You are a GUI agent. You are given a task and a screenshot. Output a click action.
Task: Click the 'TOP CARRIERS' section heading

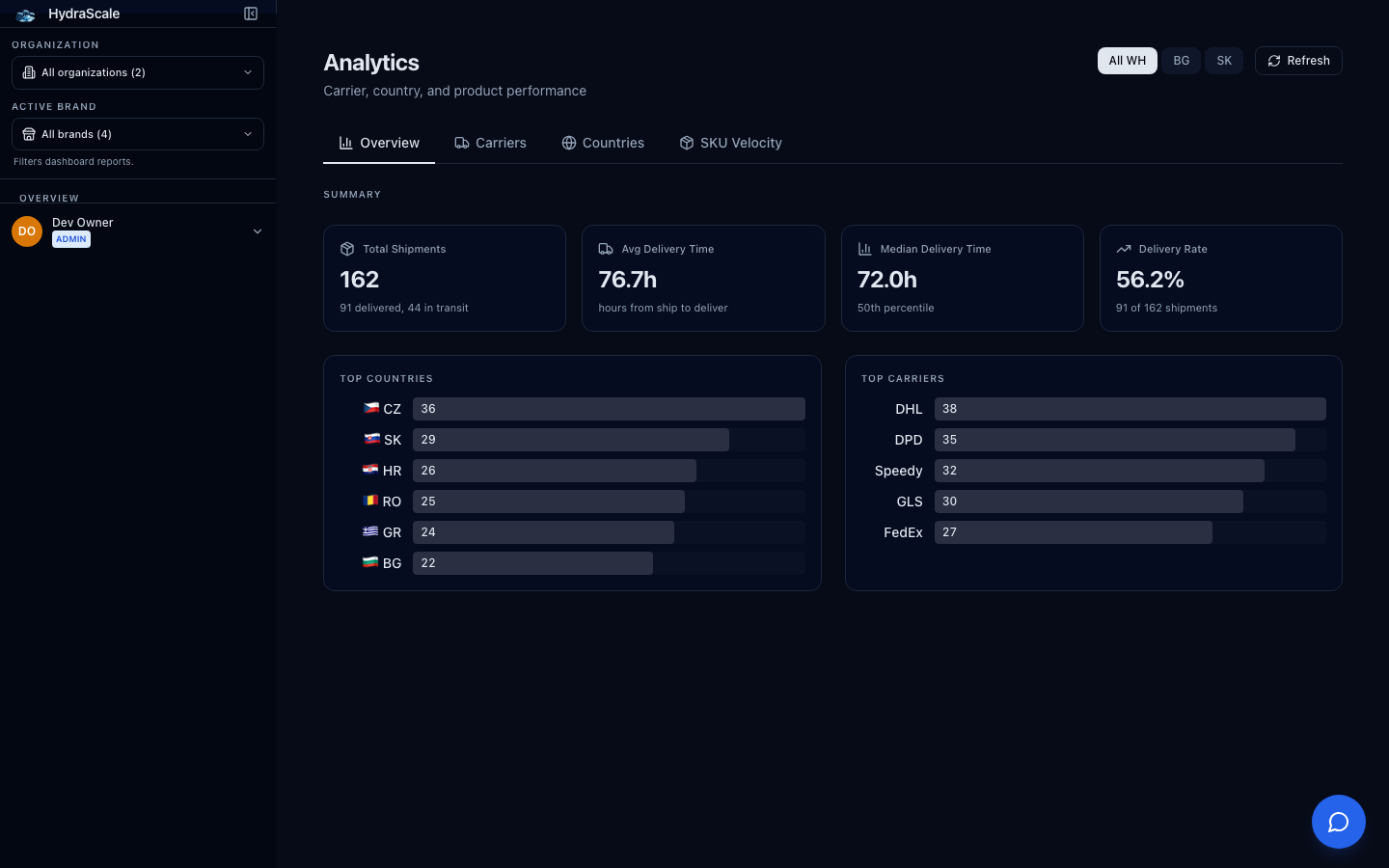(x=903, y=379)
